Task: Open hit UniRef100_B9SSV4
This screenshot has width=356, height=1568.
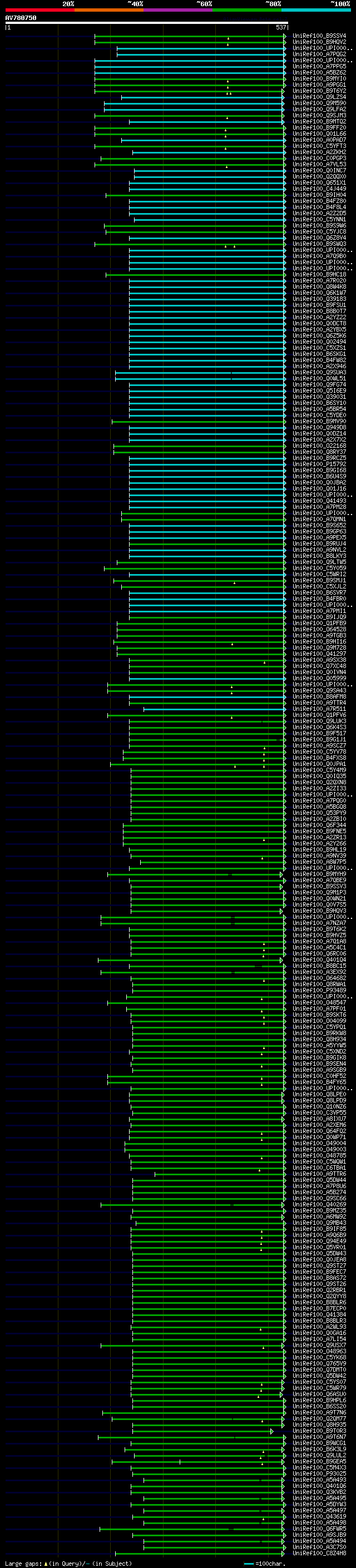Action: [319, 36]
